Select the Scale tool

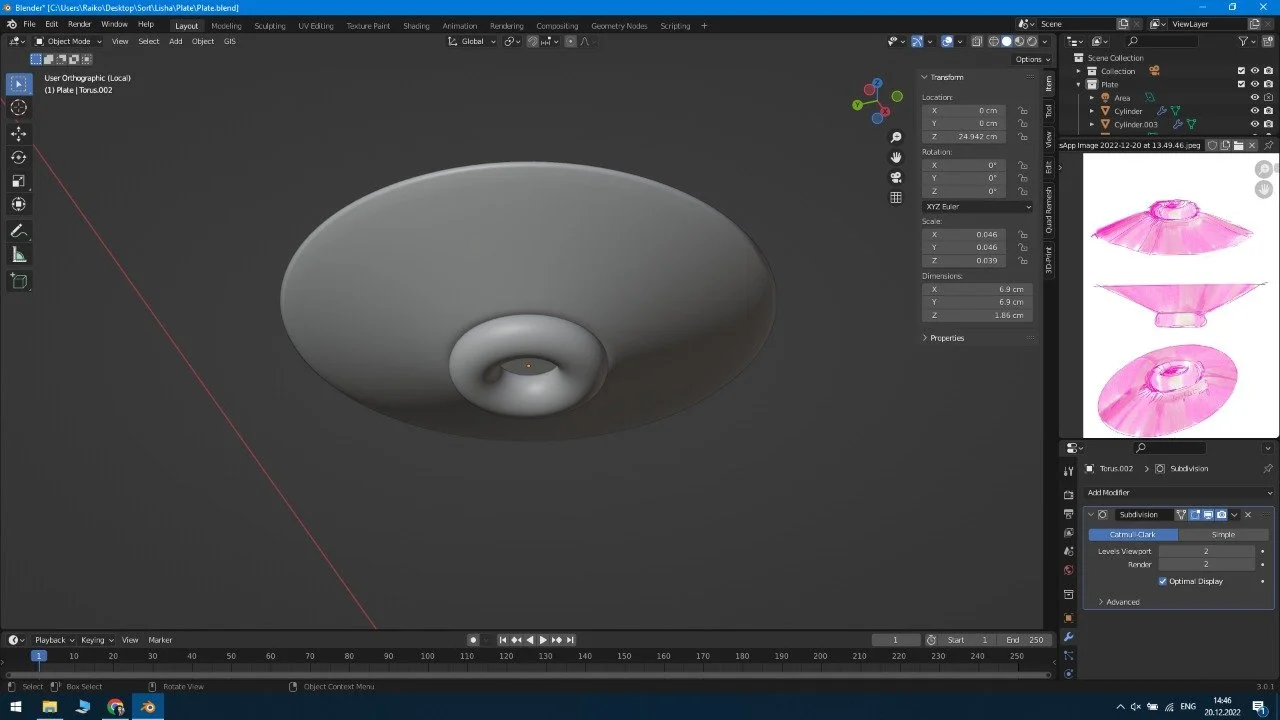(19, 181)
